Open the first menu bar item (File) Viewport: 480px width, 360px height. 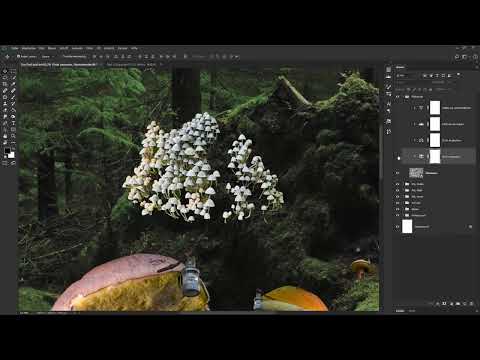(x=15, y=48)
